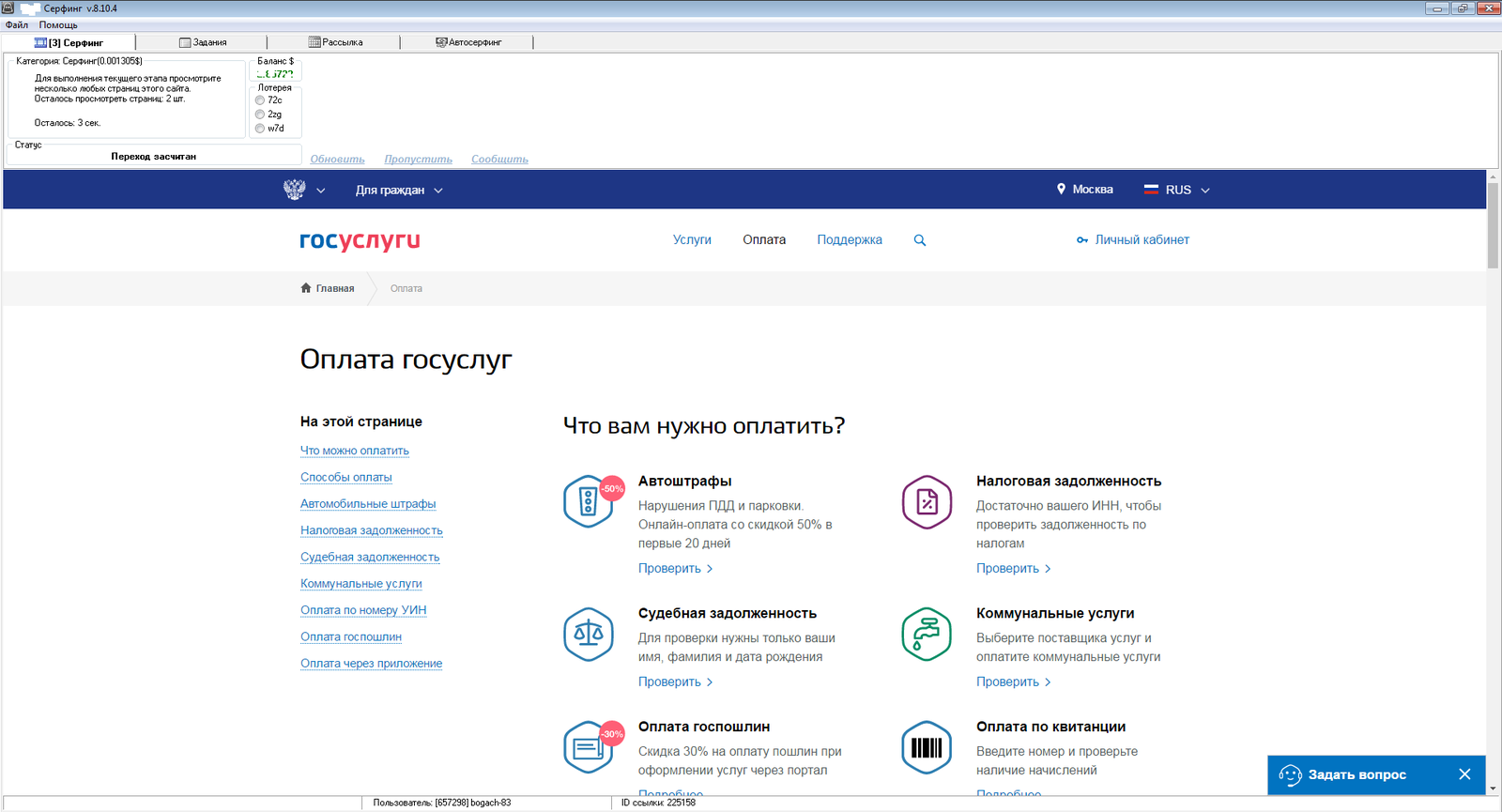Click the Оплата госпошлин card icon
The width and height of the screenshot is (1502, 812).
589,747
